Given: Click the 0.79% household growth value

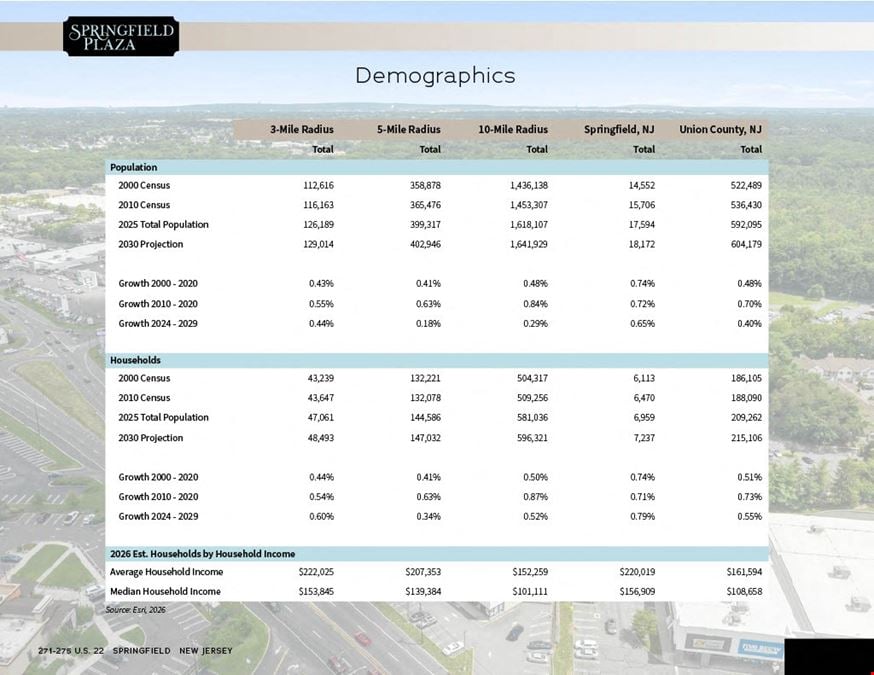Looking at the screenshot, I should (643, 517).
